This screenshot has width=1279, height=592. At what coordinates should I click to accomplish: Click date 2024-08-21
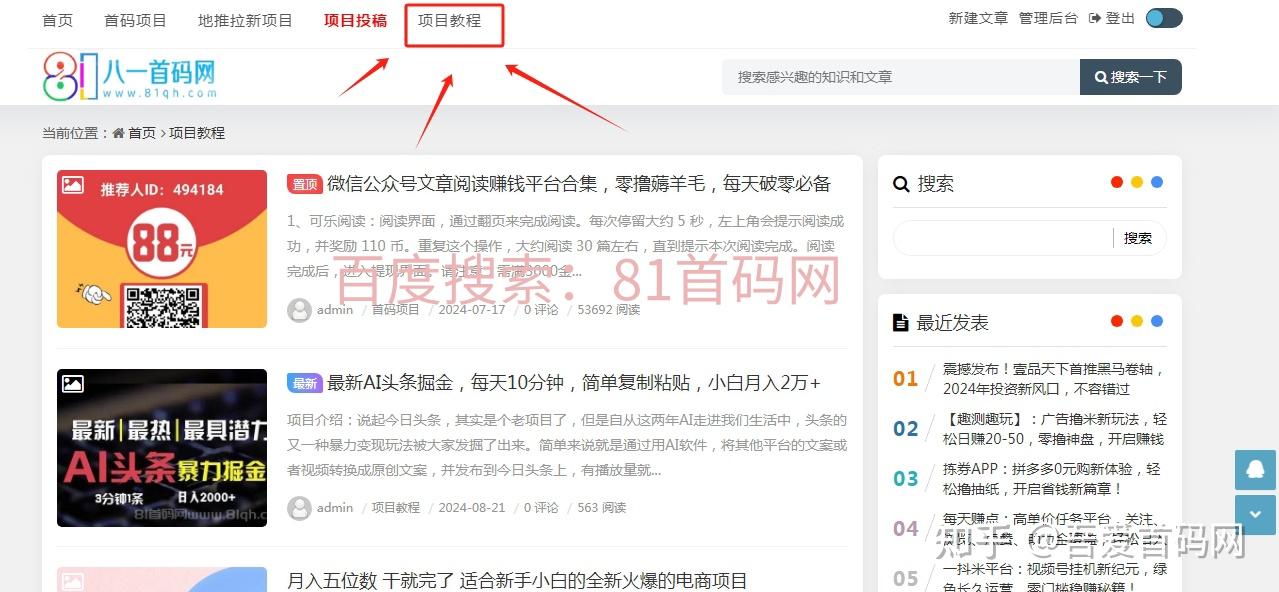[x=472, y=508]
